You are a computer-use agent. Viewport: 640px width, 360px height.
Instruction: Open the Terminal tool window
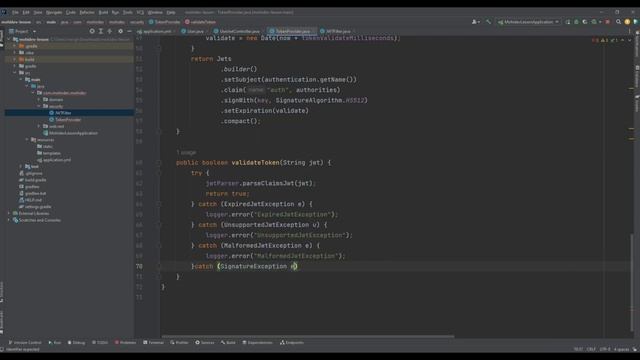(x=153, y=342)
